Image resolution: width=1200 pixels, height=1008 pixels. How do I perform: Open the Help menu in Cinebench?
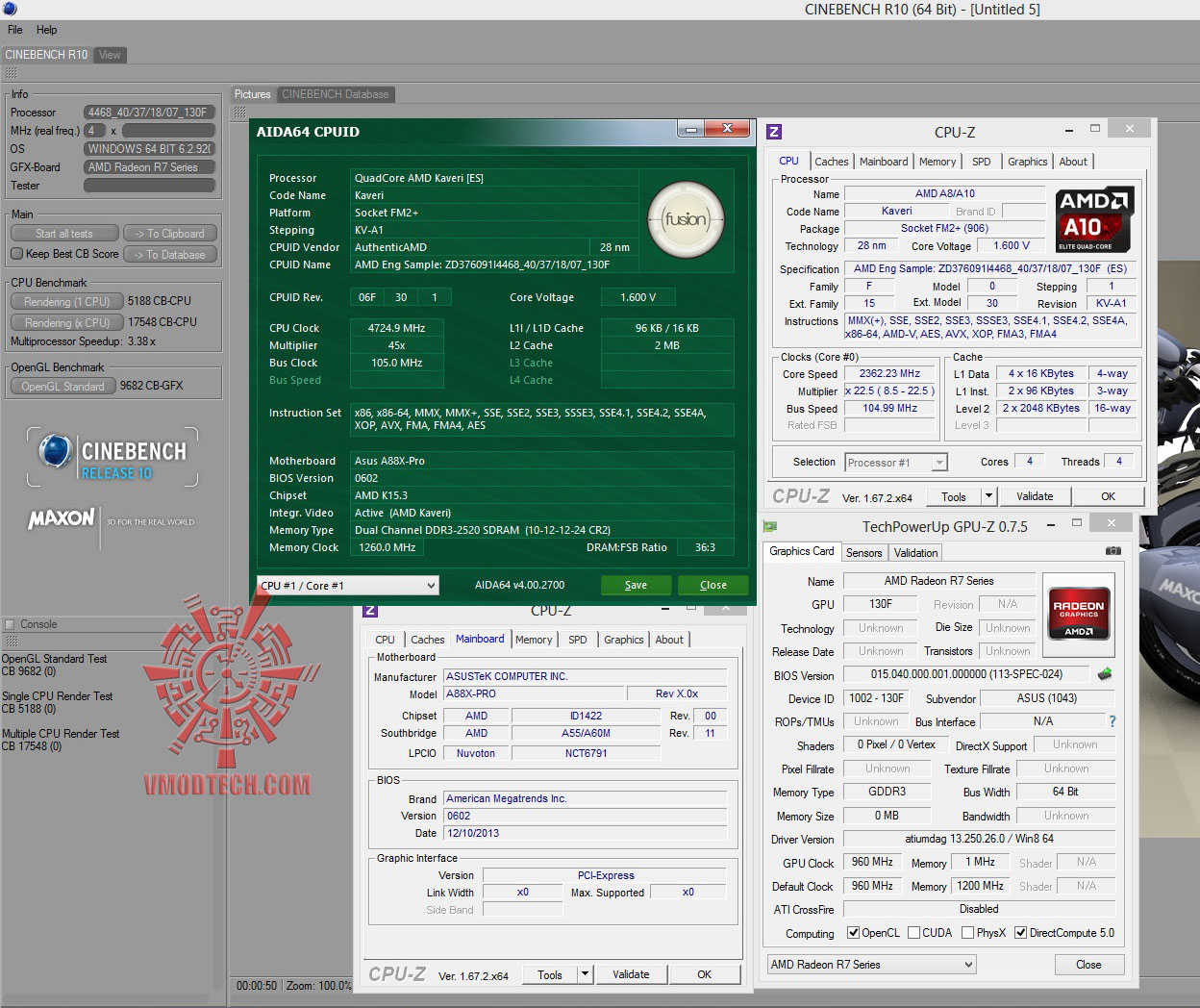coord(46,30)
